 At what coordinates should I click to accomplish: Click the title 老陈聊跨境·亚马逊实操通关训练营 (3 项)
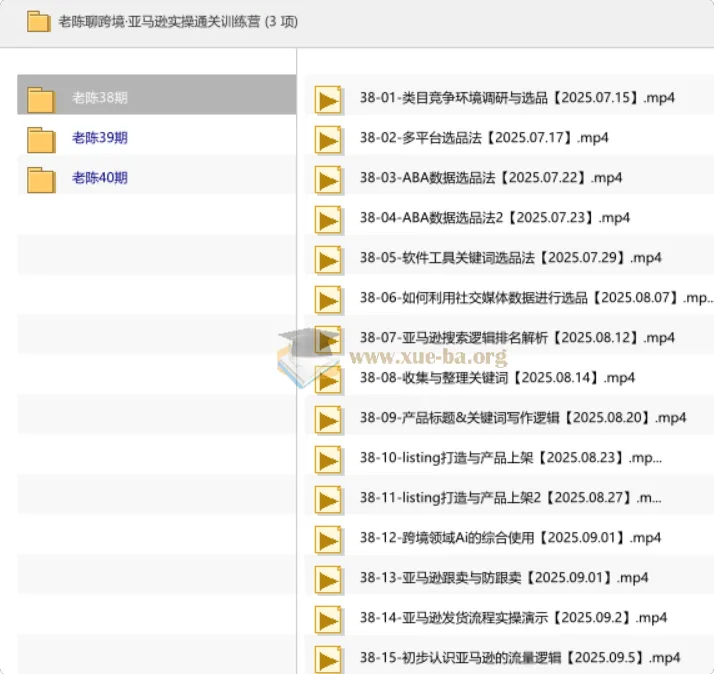(x=178, y=21)
